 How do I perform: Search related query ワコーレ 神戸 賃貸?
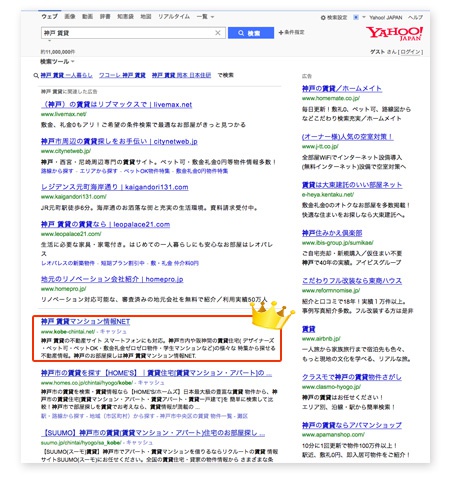[122, 75]
